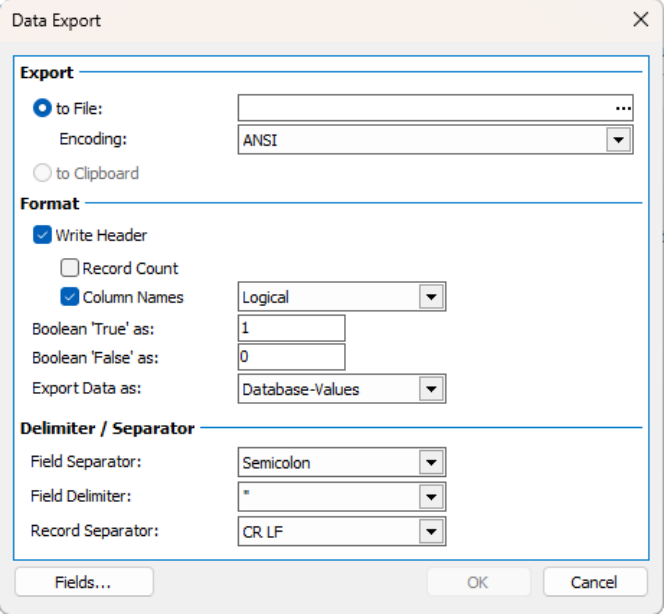This screenshot has height=614, width=664.
Task: Toggle the Column Names checkbox
Action: [69, 297]
